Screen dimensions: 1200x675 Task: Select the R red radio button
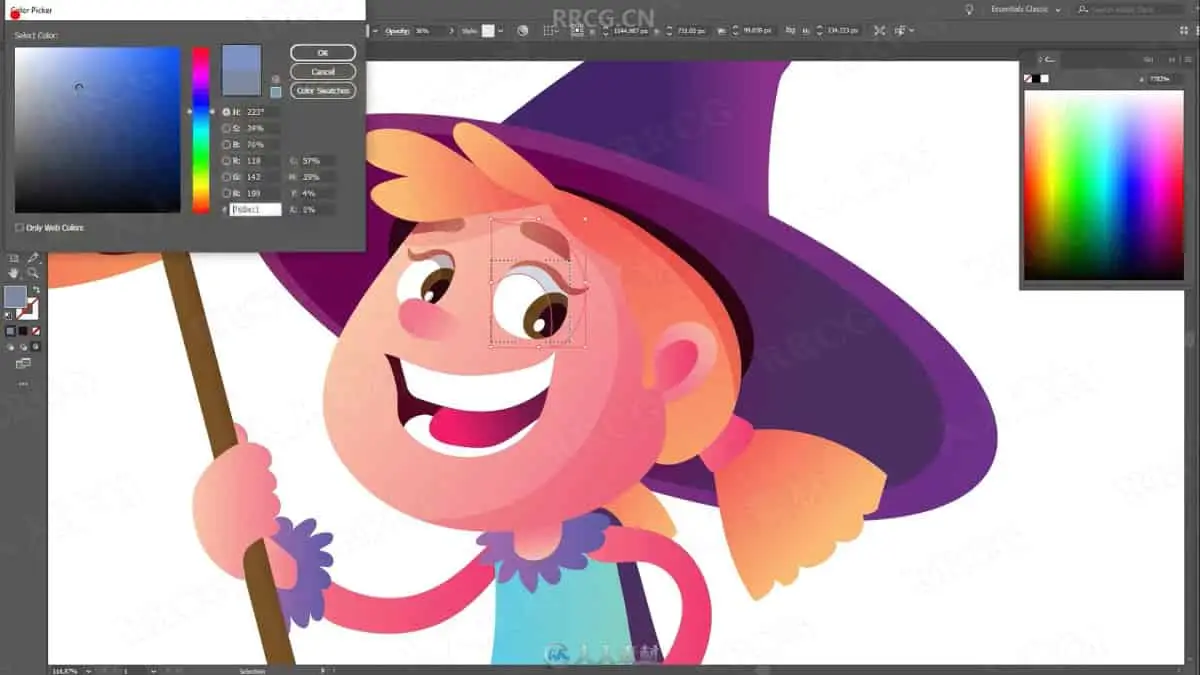pos(227,160)
